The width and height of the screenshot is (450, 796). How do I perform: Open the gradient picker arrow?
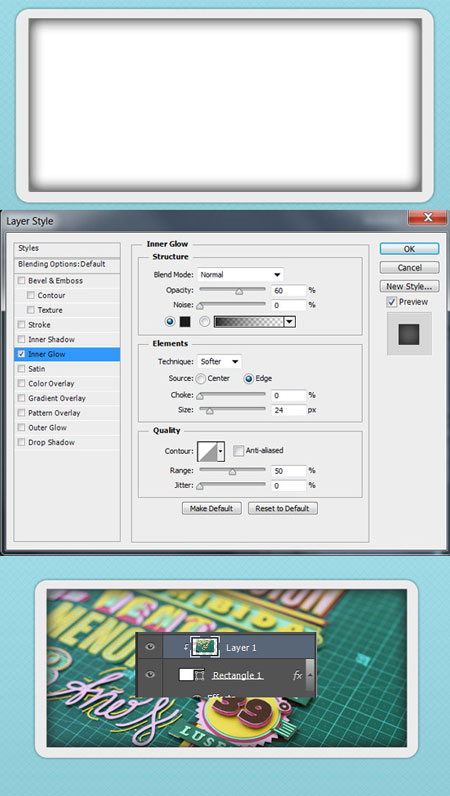[290, 322]
